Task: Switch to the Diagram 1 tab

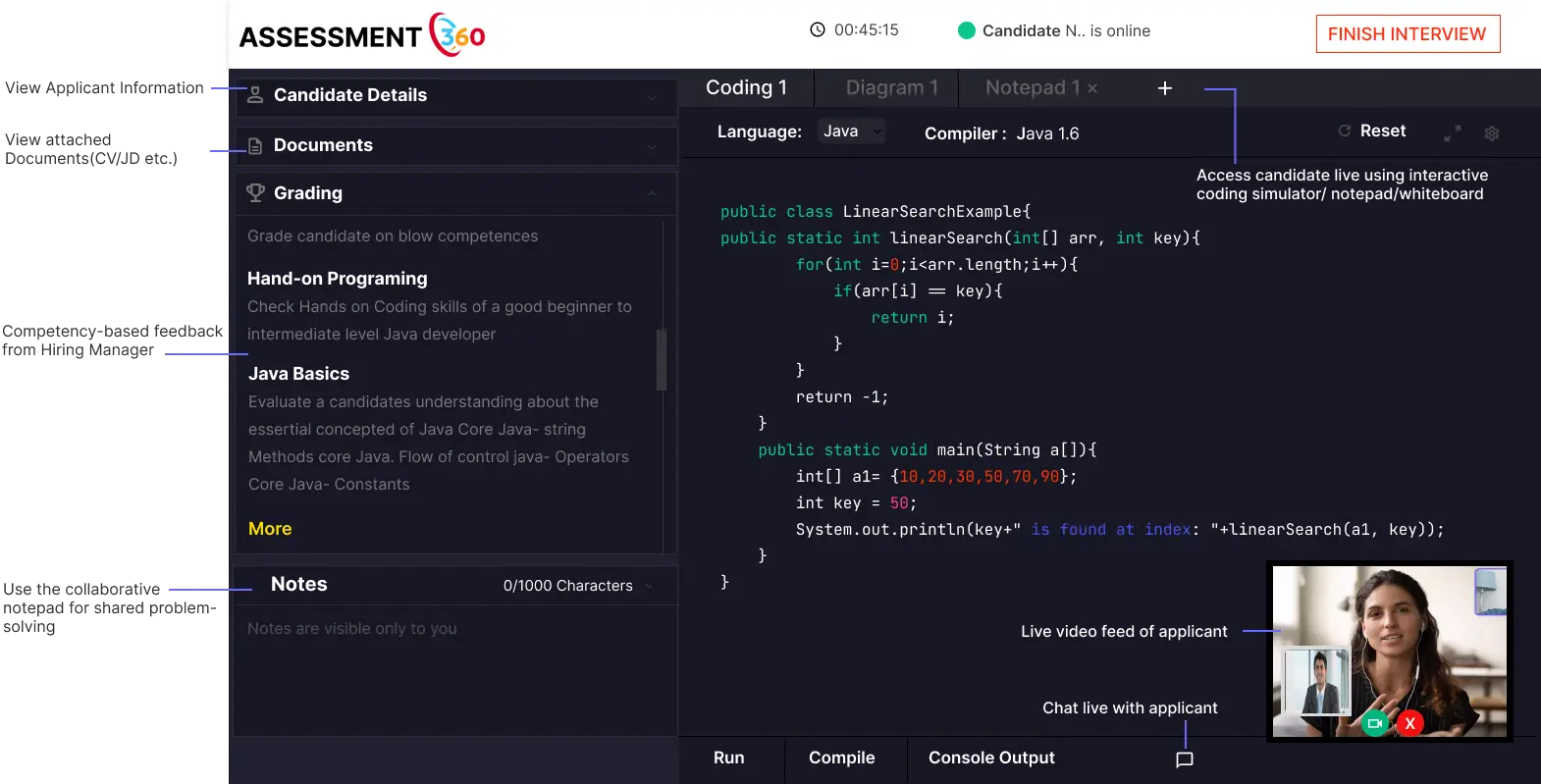Action: pyautogui.click(x=891, y=88)
